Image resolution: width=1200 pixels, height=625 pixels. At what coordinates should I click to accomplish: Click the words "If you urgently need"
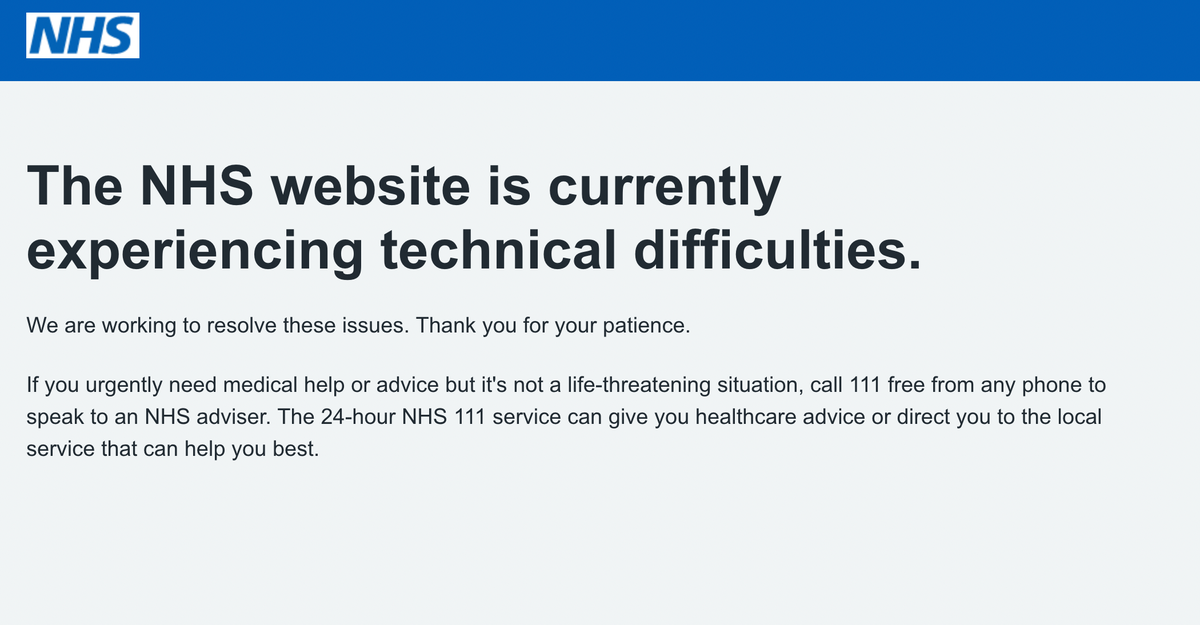click(x=115, y=384)
